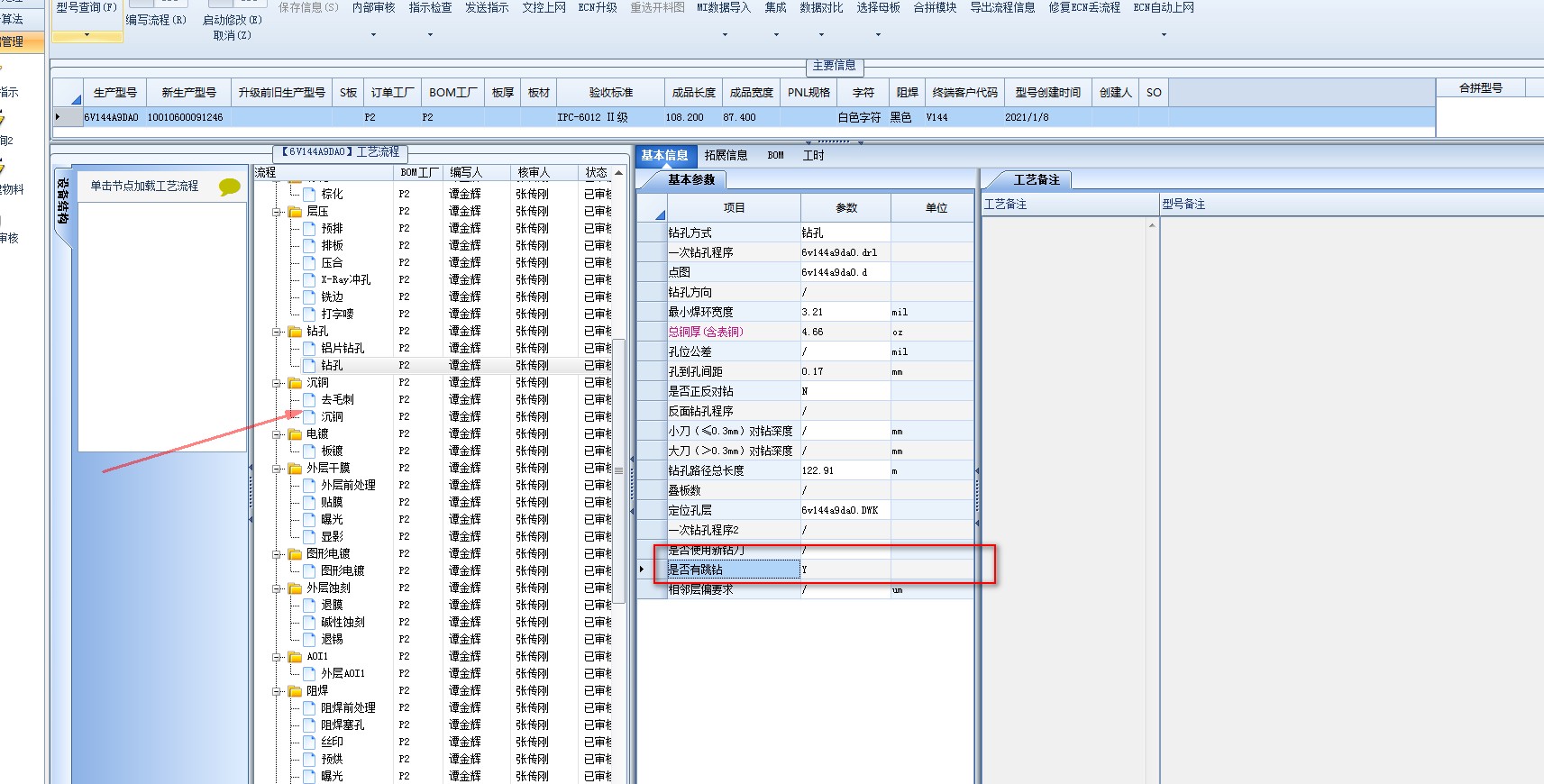
Task: Click the yellow speech bubble icon
Action: (x=230, y=187)
